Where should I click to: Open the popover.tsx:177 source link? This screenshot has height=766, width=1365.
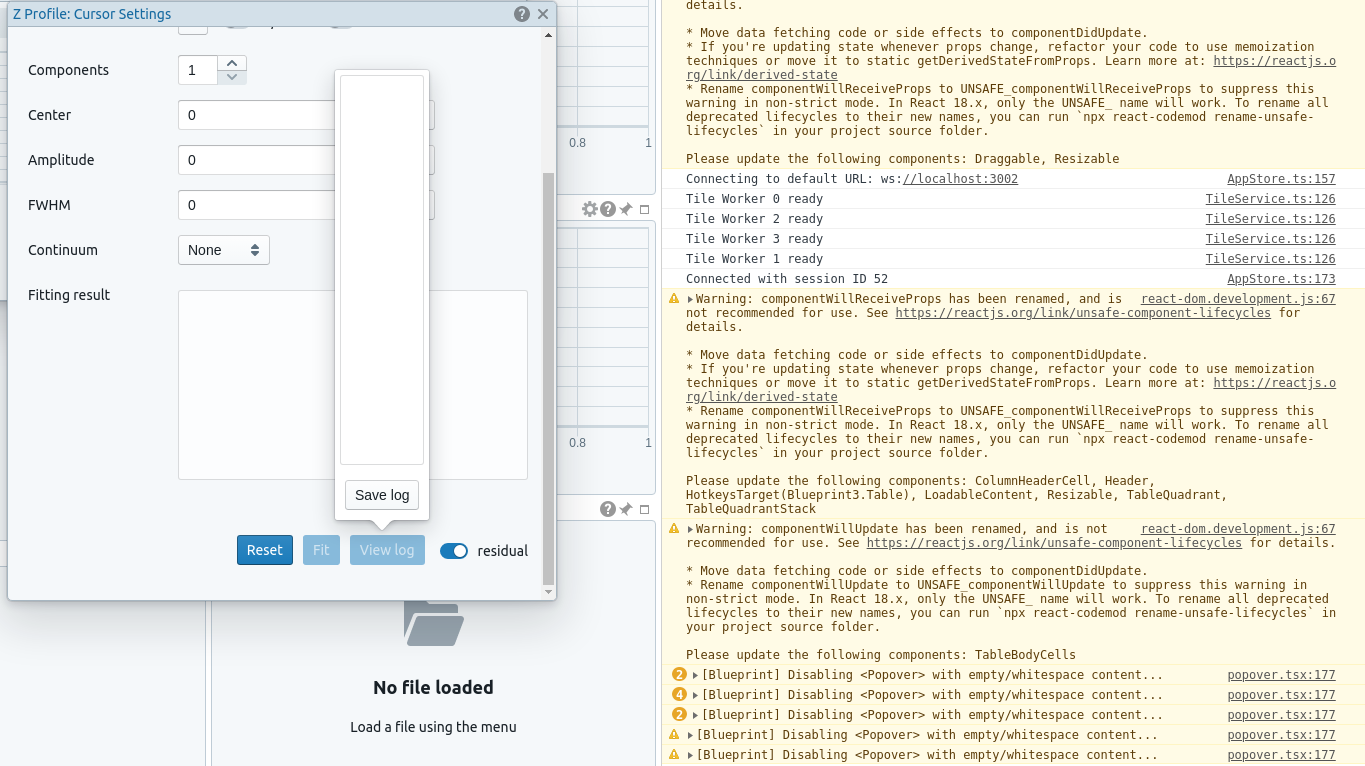point(1281,674)
